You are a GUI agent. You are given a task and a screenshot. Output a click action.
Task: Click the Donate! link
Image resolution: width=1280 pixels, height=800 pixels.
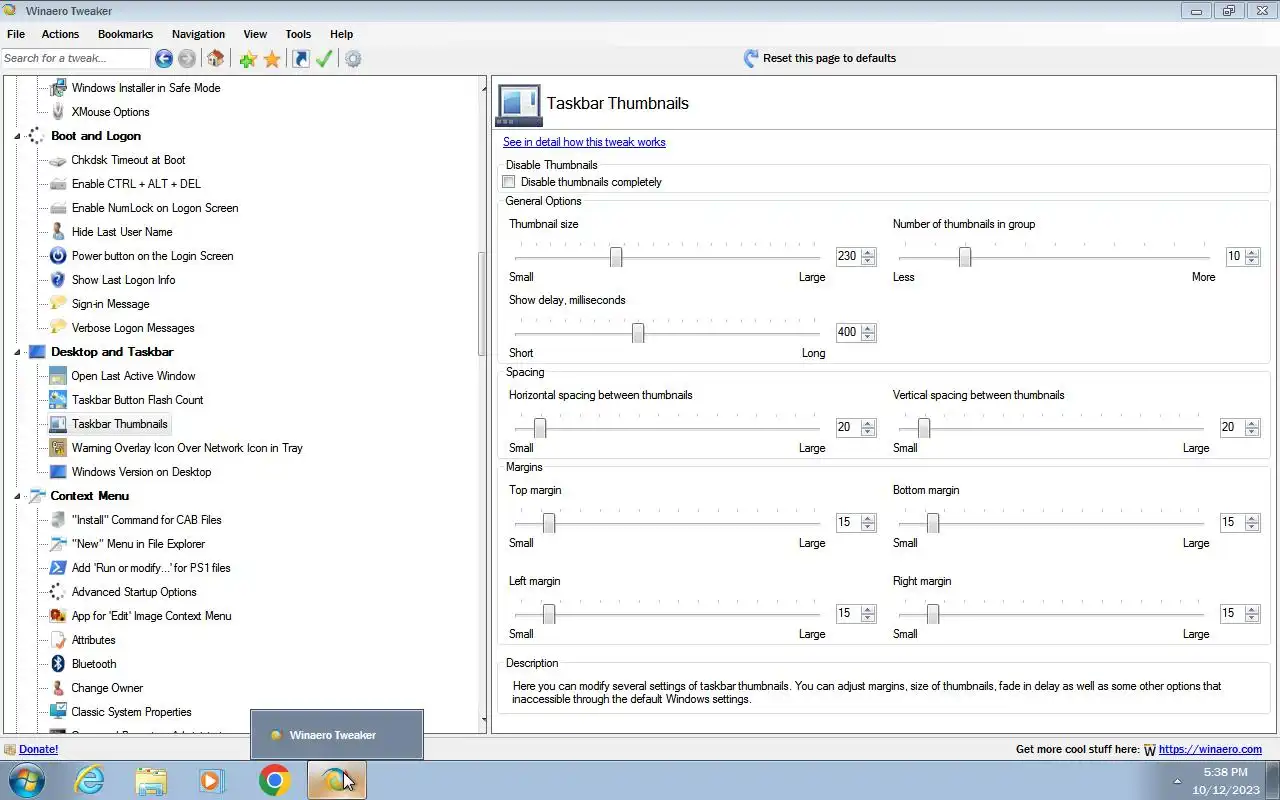(x=38, y=749)
